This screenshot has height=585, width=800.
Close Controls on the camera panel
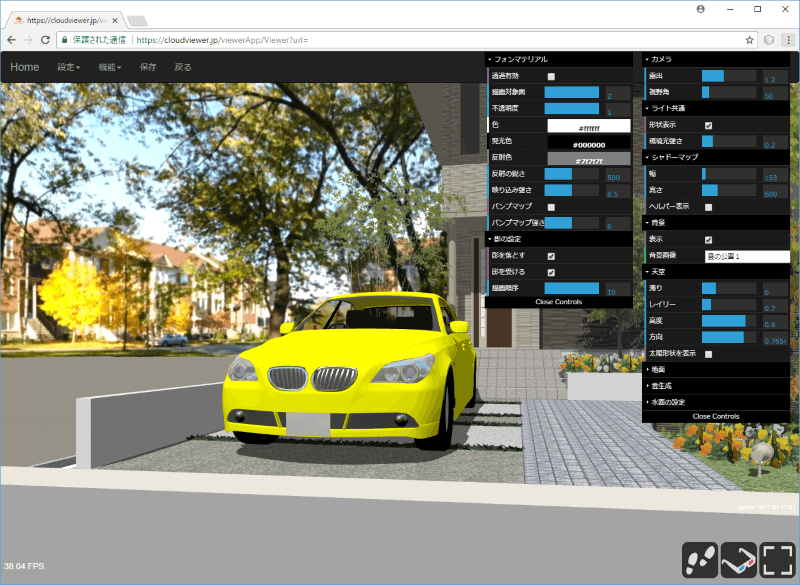tap(716, 416)
